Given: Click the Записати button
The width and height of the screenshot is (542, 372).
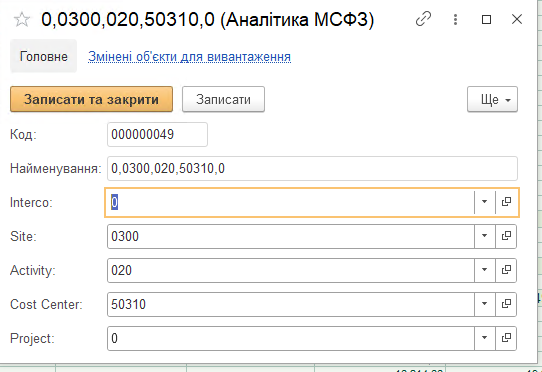Looking at the screenshot, I should point(223,100).
